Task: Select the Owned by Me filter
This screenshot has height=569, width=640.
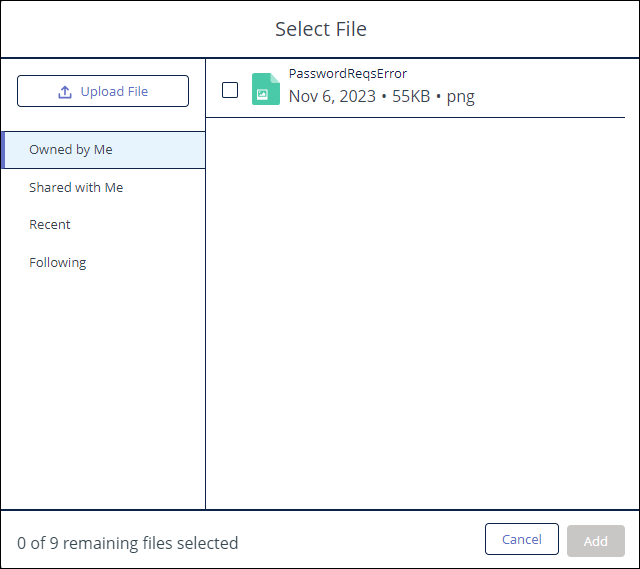Action: pos(103,150)
